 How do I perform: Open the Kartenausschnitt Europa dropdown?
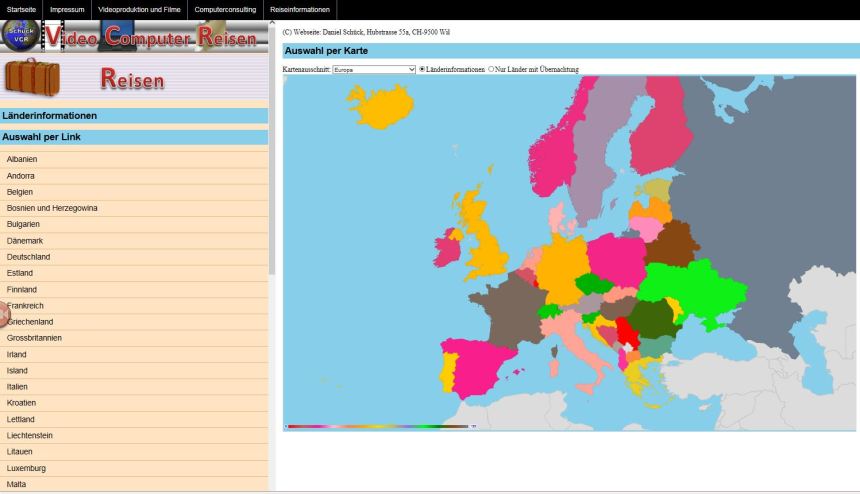coord(374,70)
